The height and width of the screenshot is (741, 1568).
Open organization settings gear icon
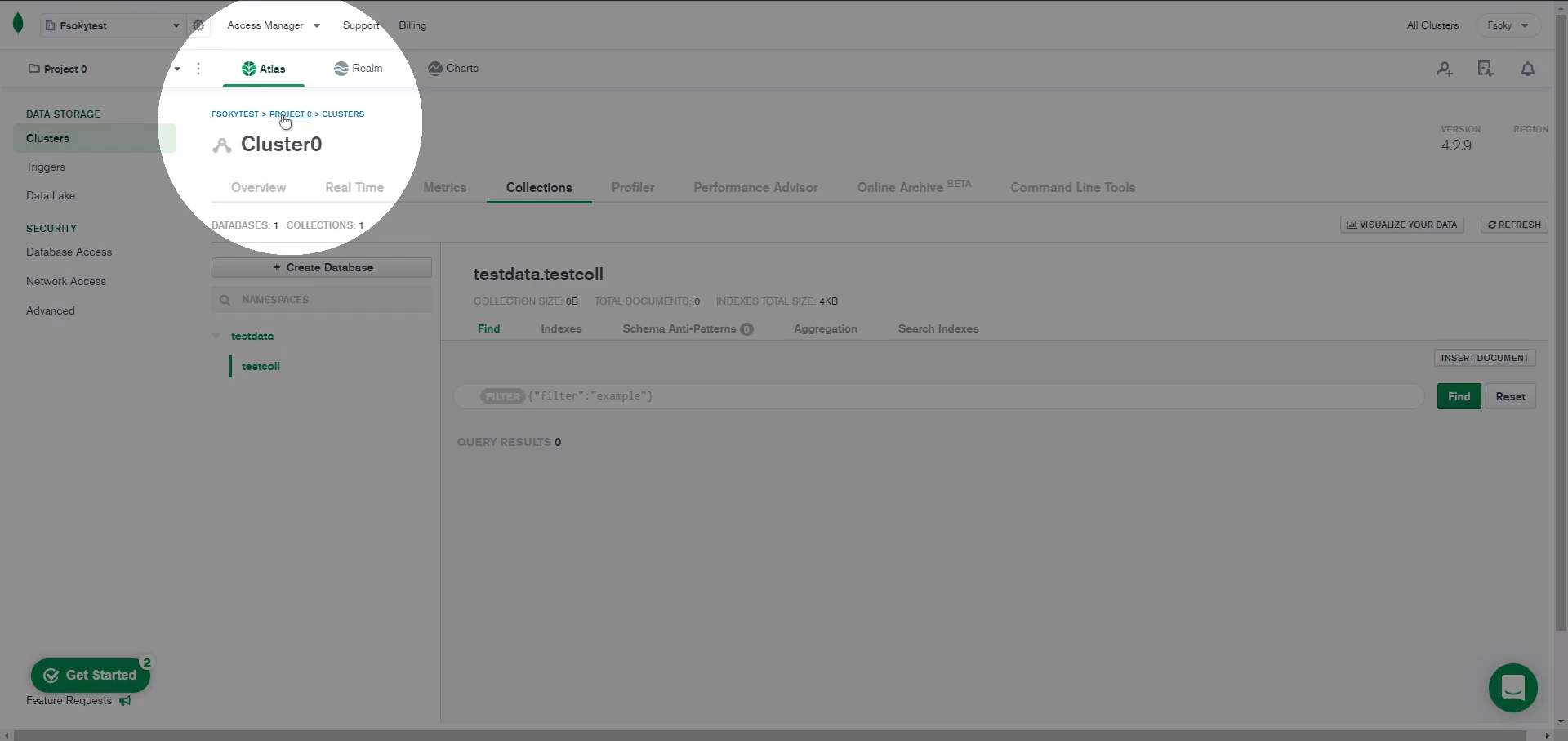tap(198, 25)
